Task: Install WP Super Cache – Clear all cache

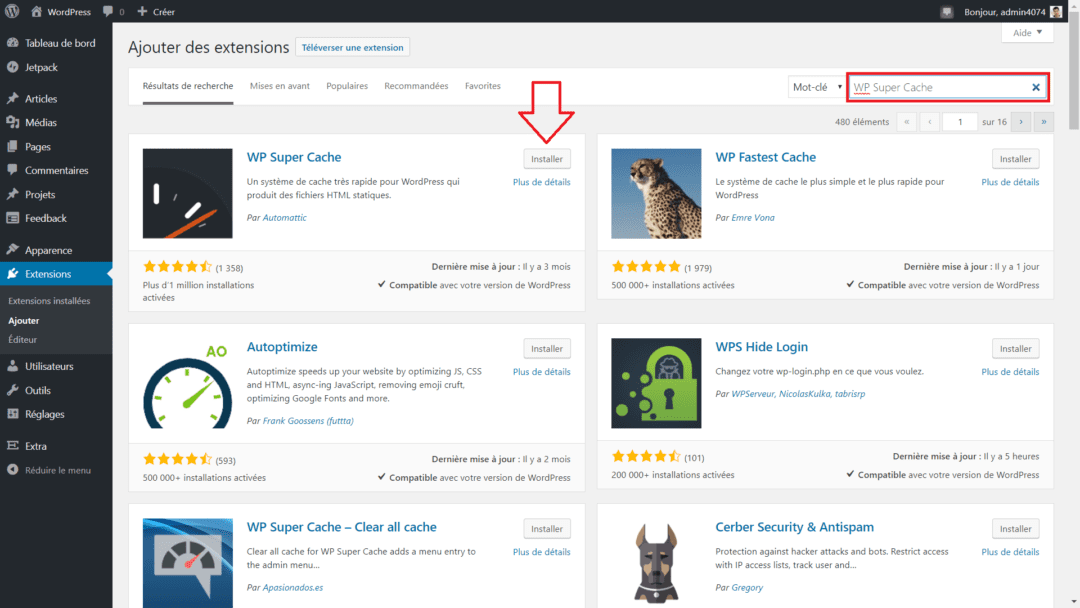Action: point(547,529)
